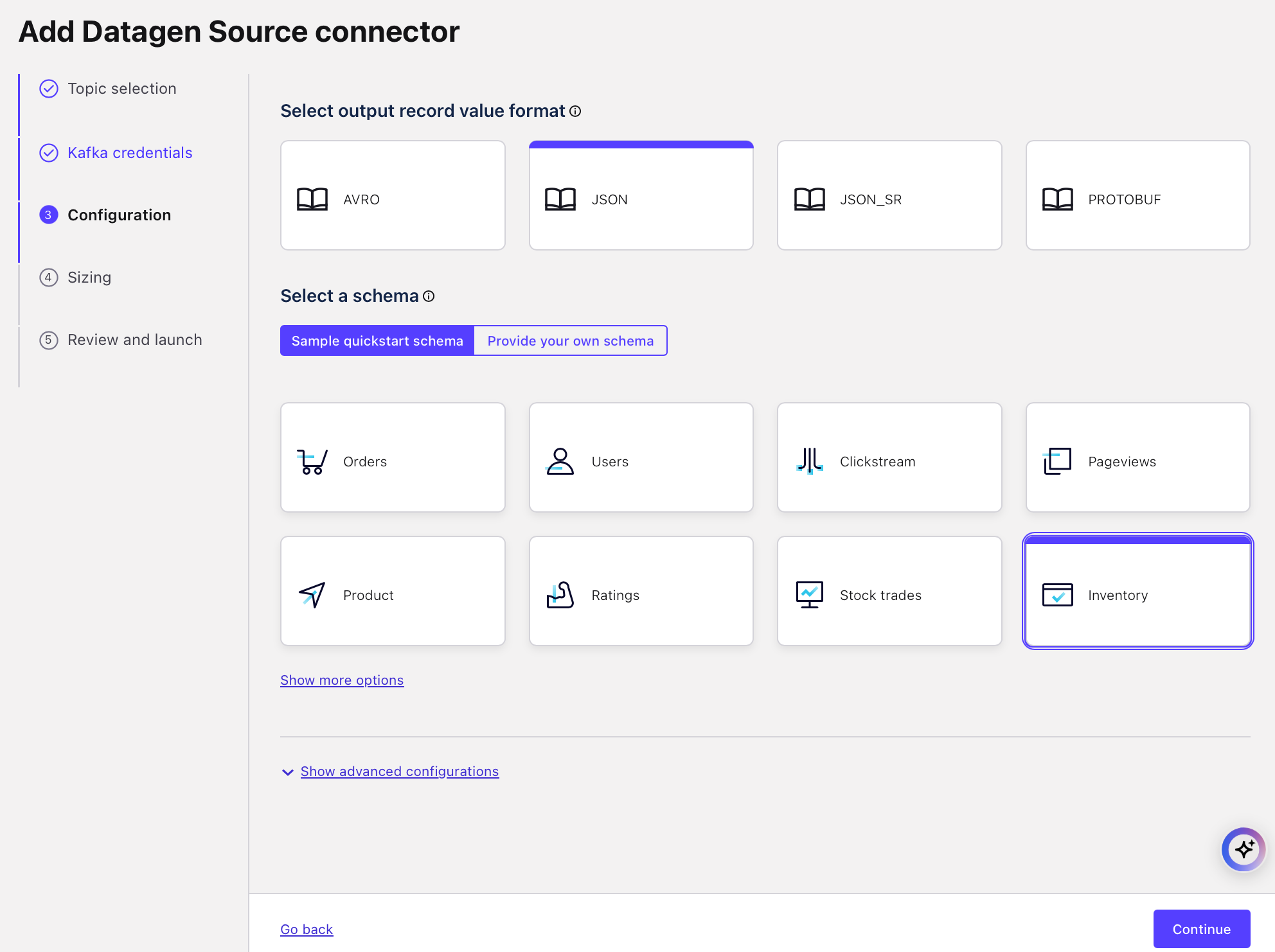Viewport: 1275px width, 952px height.
Task: Click the Stock trades monitor icon
Action: point(809,595)
